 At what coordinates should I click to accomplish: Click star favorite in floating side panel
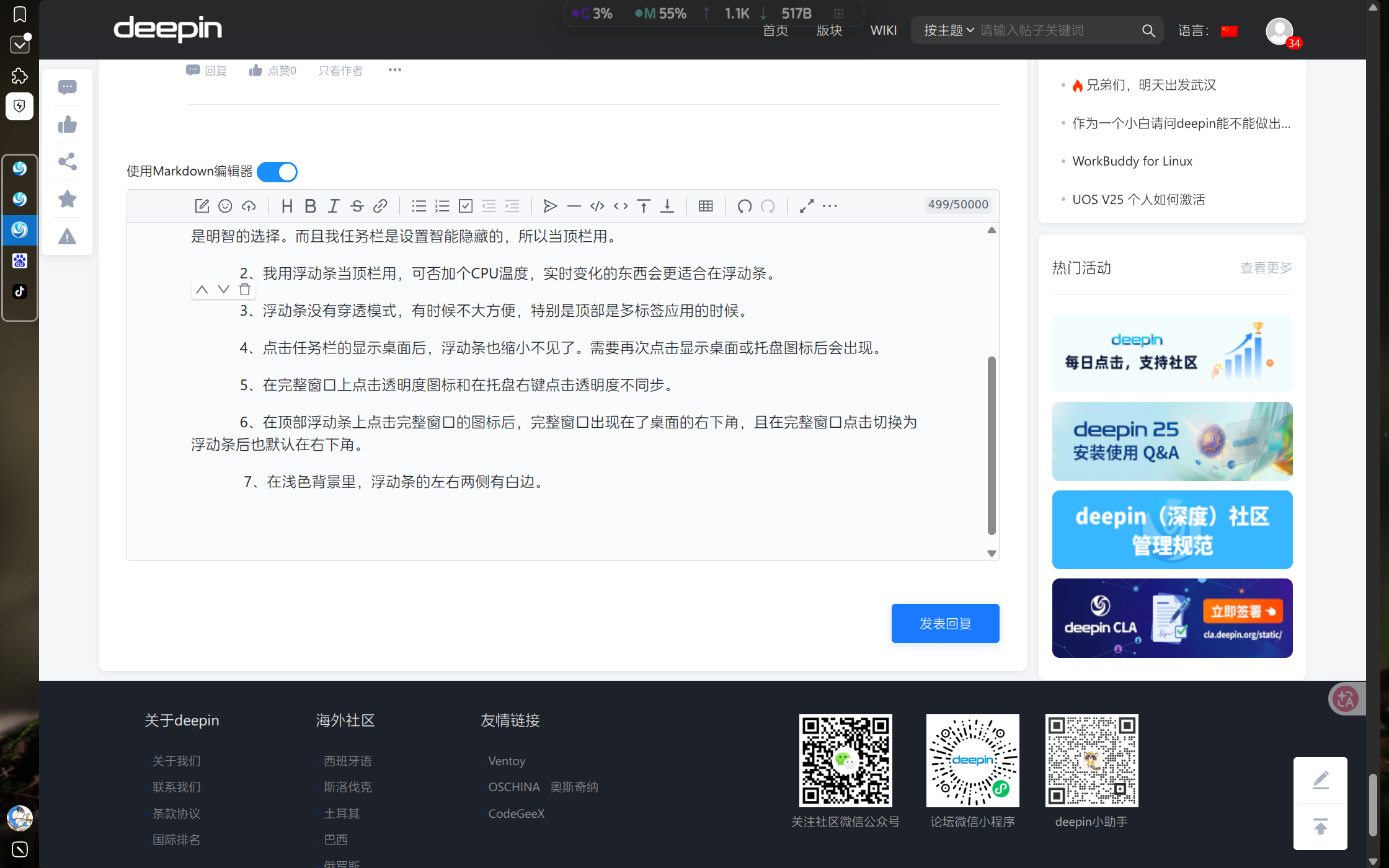67,199
